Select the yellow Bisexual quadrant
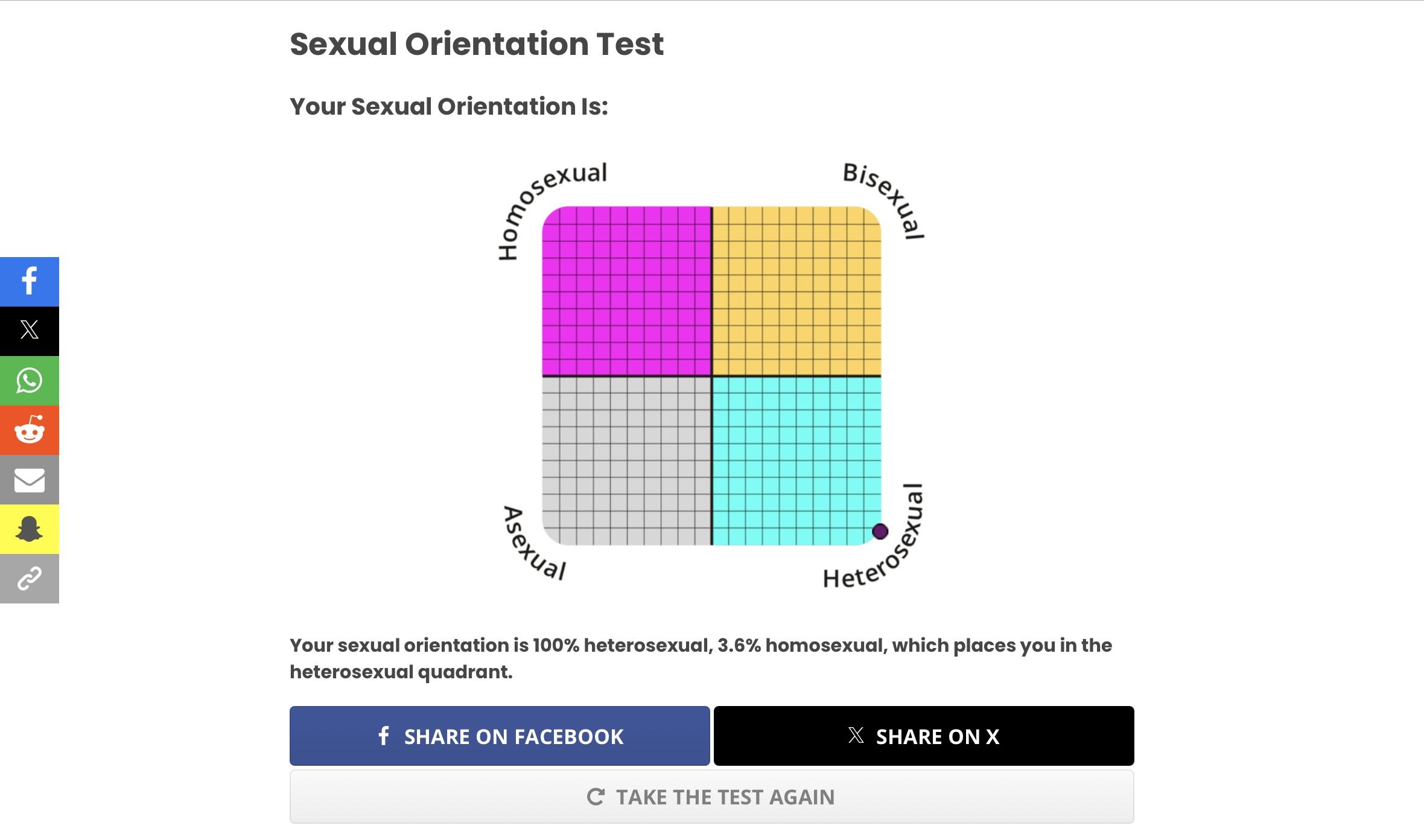Viewport: 1424px width, 840px height. click(796, 291)
